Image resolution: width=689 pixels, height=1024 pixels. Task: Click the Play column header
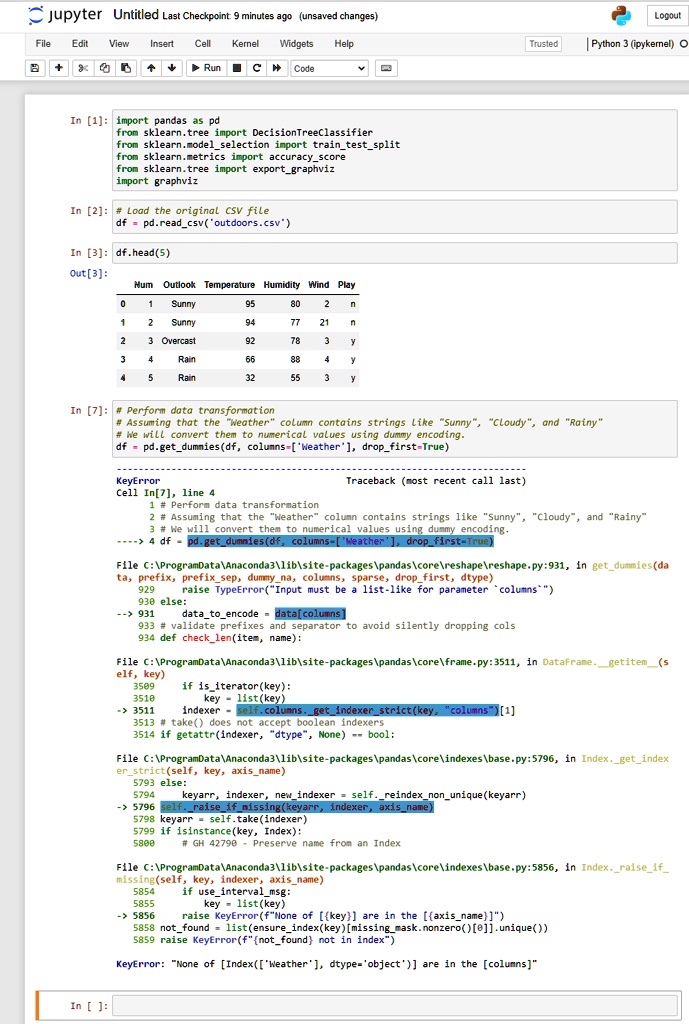point(346,285)
